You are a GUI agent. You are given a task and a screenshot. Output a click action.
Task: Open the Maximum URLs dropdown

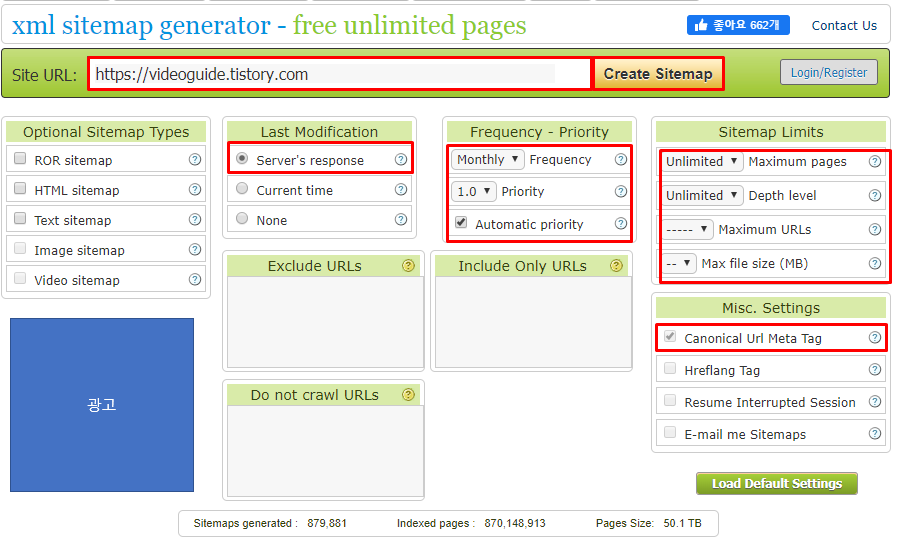click(x=687, y=230)
